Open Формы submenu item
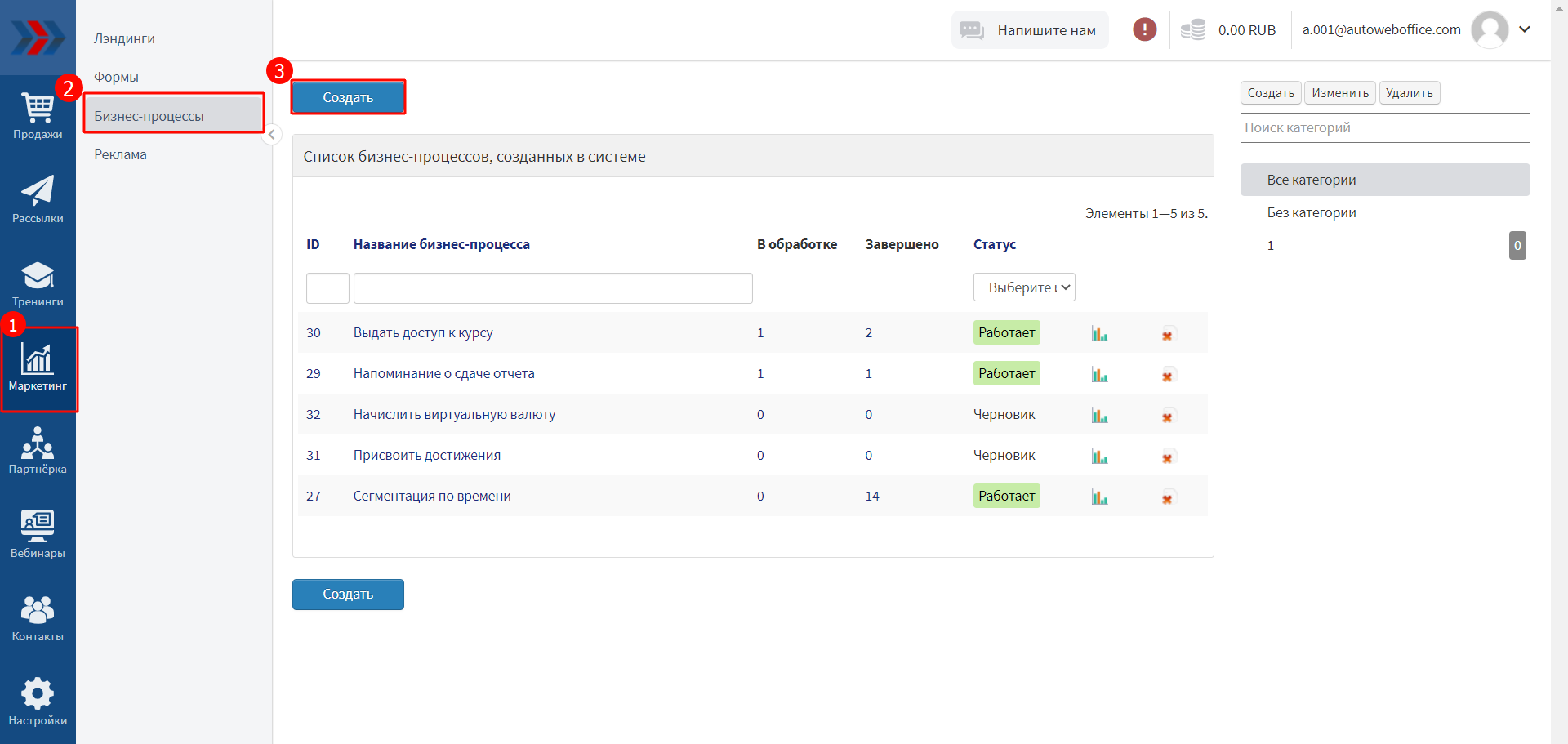This screenshot has height=744, width=1568. point(116,77)
